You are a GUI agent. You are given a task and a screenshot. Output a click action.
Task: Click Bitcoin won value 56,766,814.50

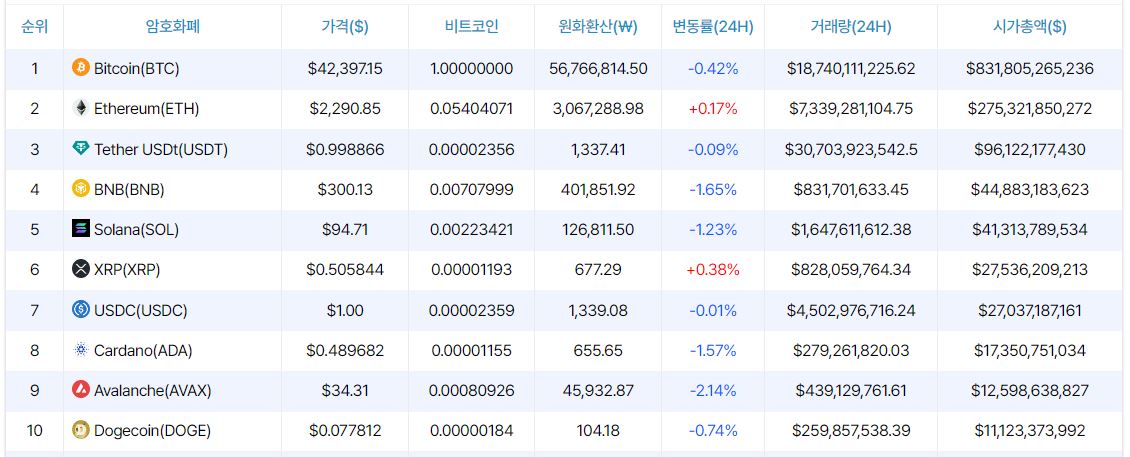(598, 68)
